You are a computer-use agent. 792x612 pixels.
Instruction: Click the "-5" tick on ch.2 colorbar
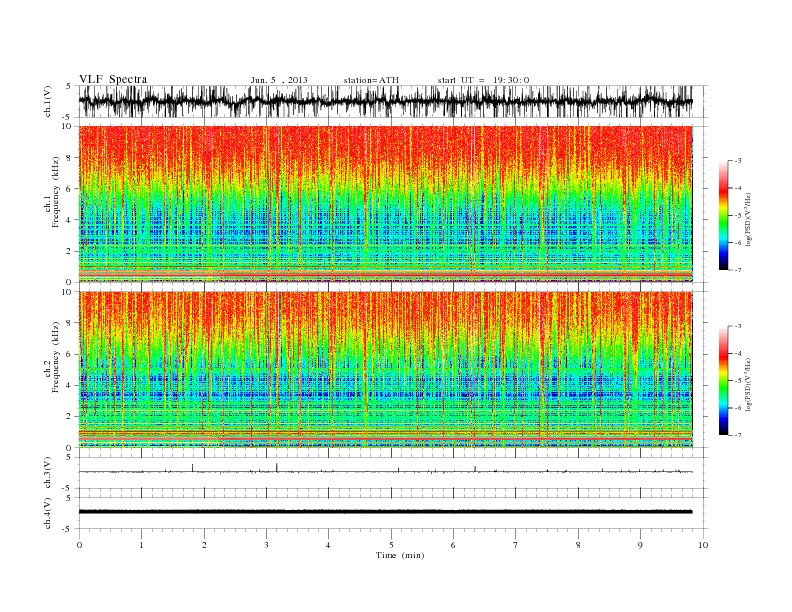pos(738,381)
